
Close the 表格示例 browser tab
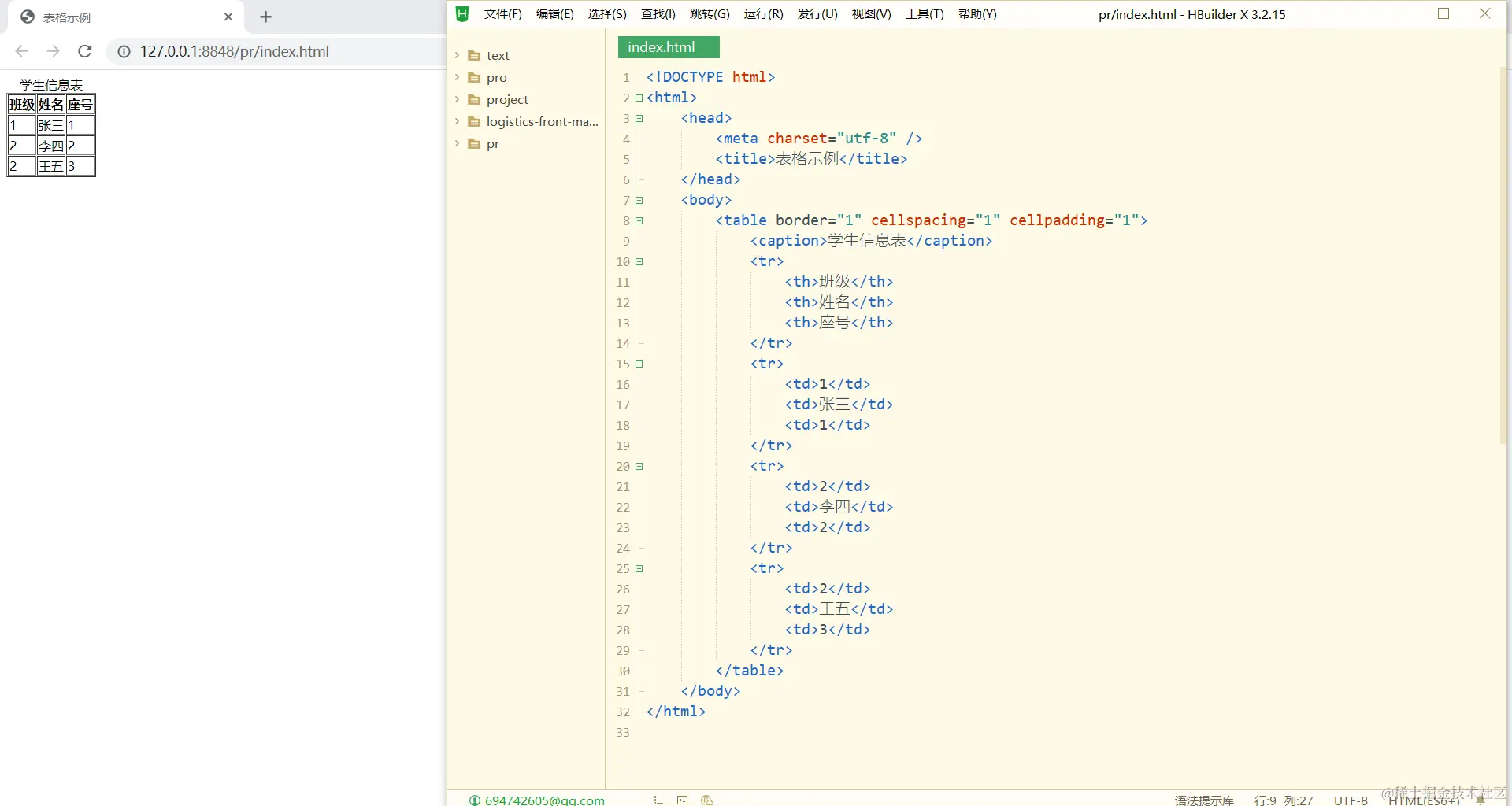[228, 17]
